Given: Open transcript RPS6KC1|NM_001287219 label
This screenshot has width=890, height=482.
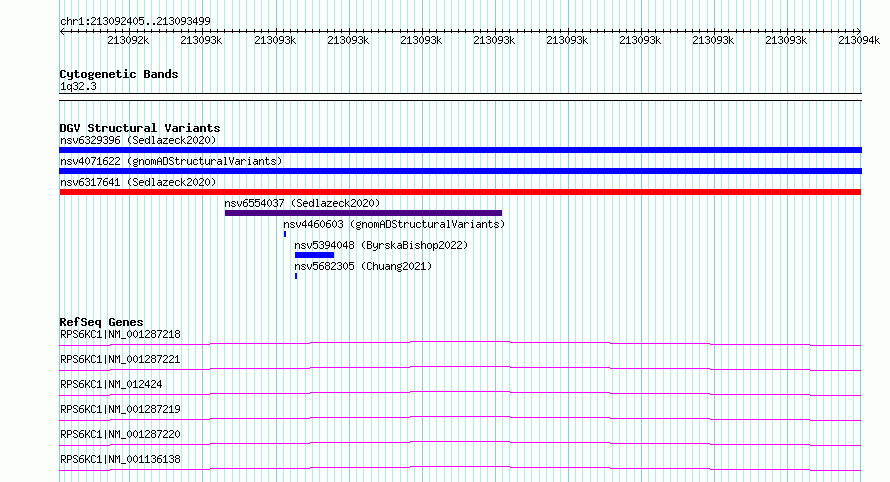Looking at the screenshot, I should coord(120,409).
